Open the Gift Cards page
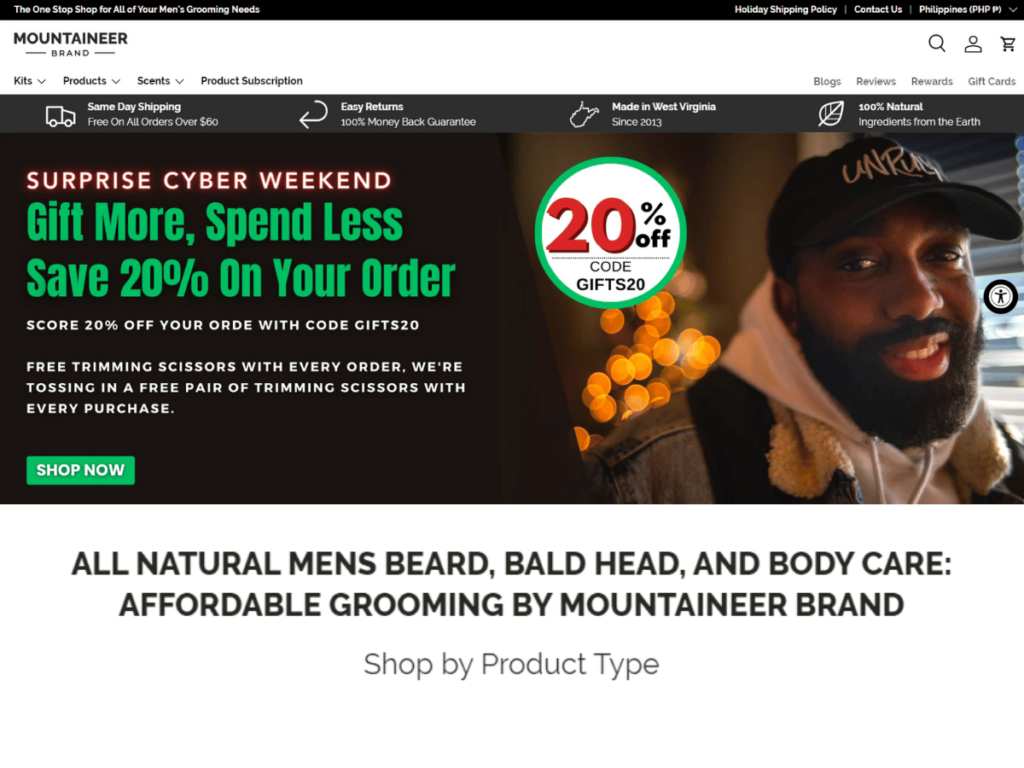 [991, 82]
